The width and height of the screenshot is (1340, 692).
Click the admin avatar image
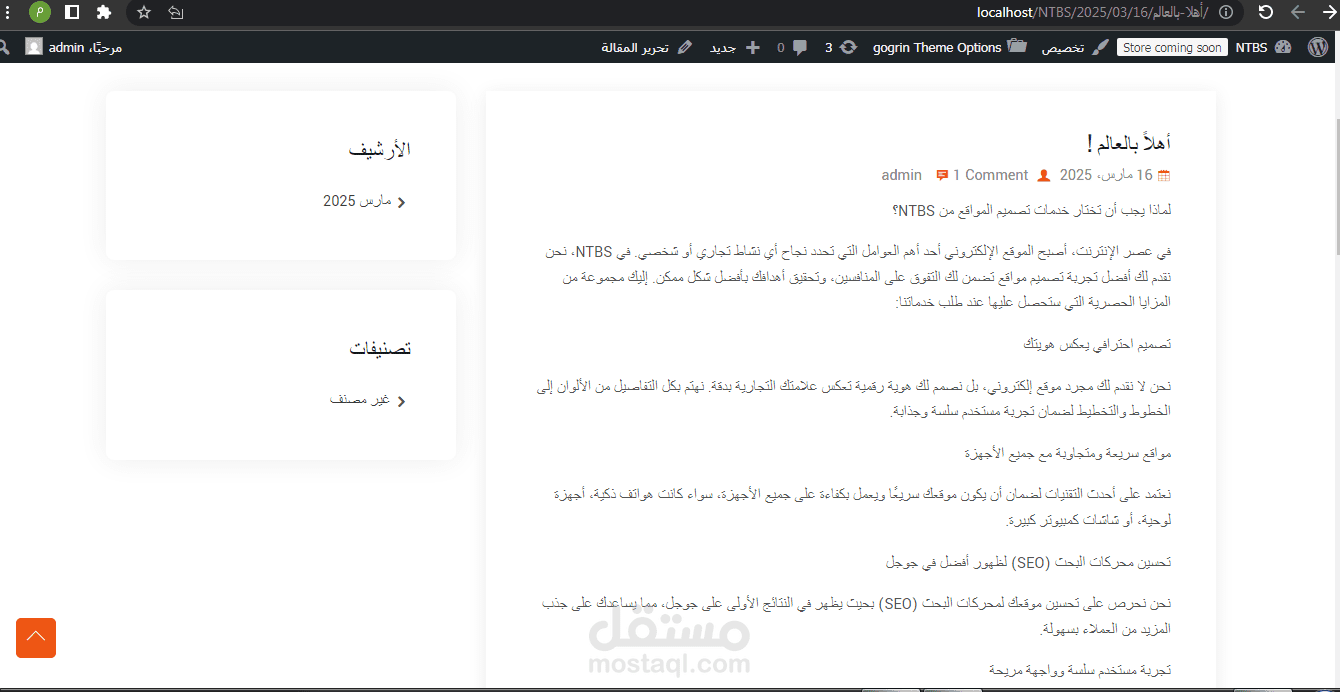point(34,47)
